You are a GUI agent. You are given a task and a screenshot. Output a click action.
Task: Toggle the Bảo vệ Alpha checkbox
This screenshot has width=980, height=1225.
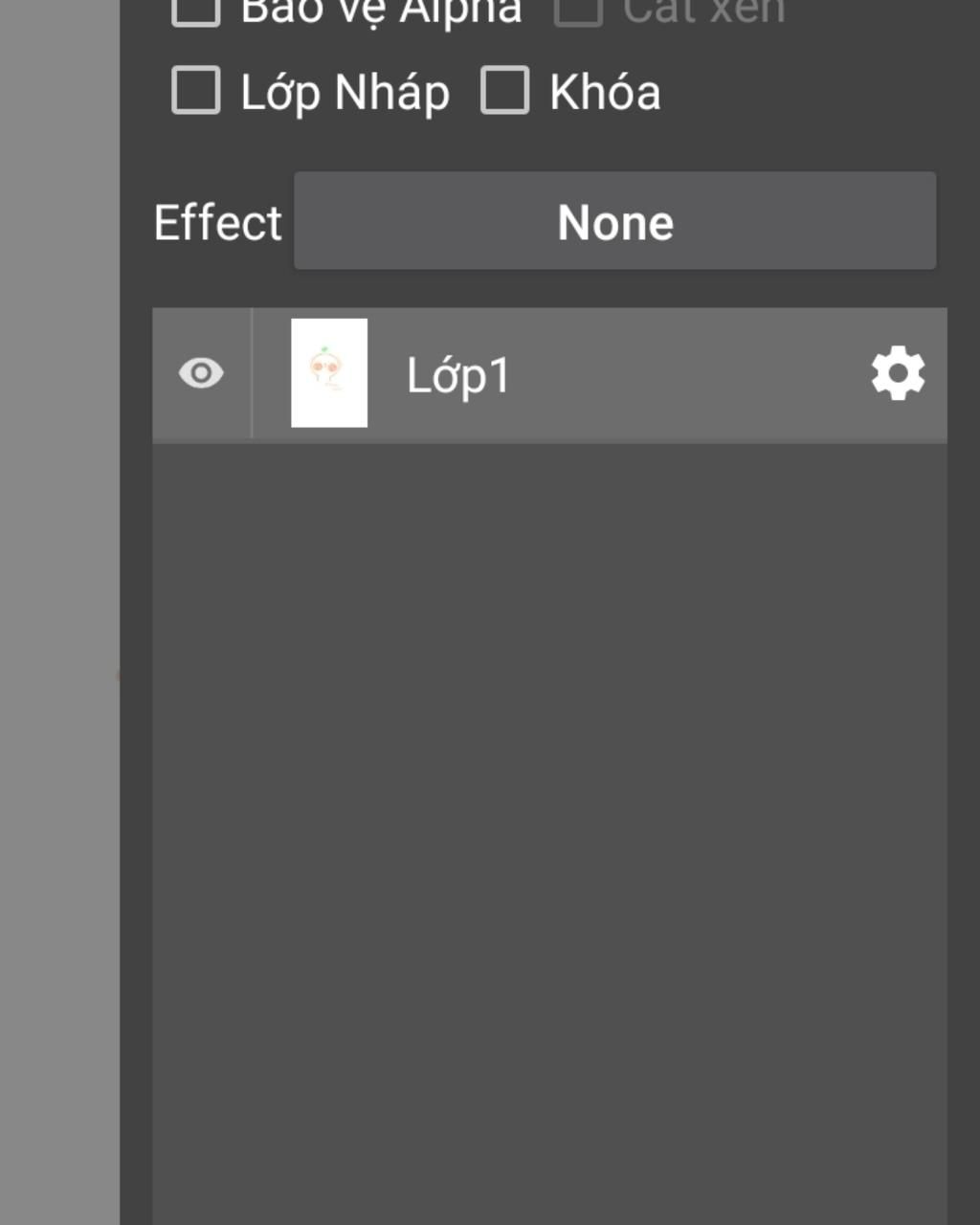click(196, 10)
